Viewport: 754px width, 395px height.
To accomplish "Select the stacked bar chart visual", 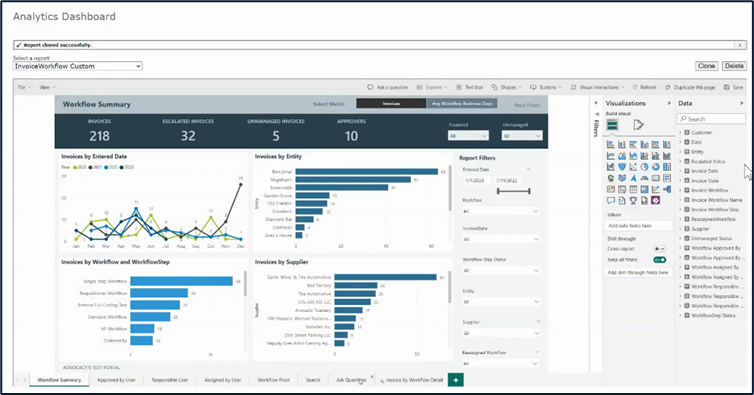I will click(x=611, y=144).
